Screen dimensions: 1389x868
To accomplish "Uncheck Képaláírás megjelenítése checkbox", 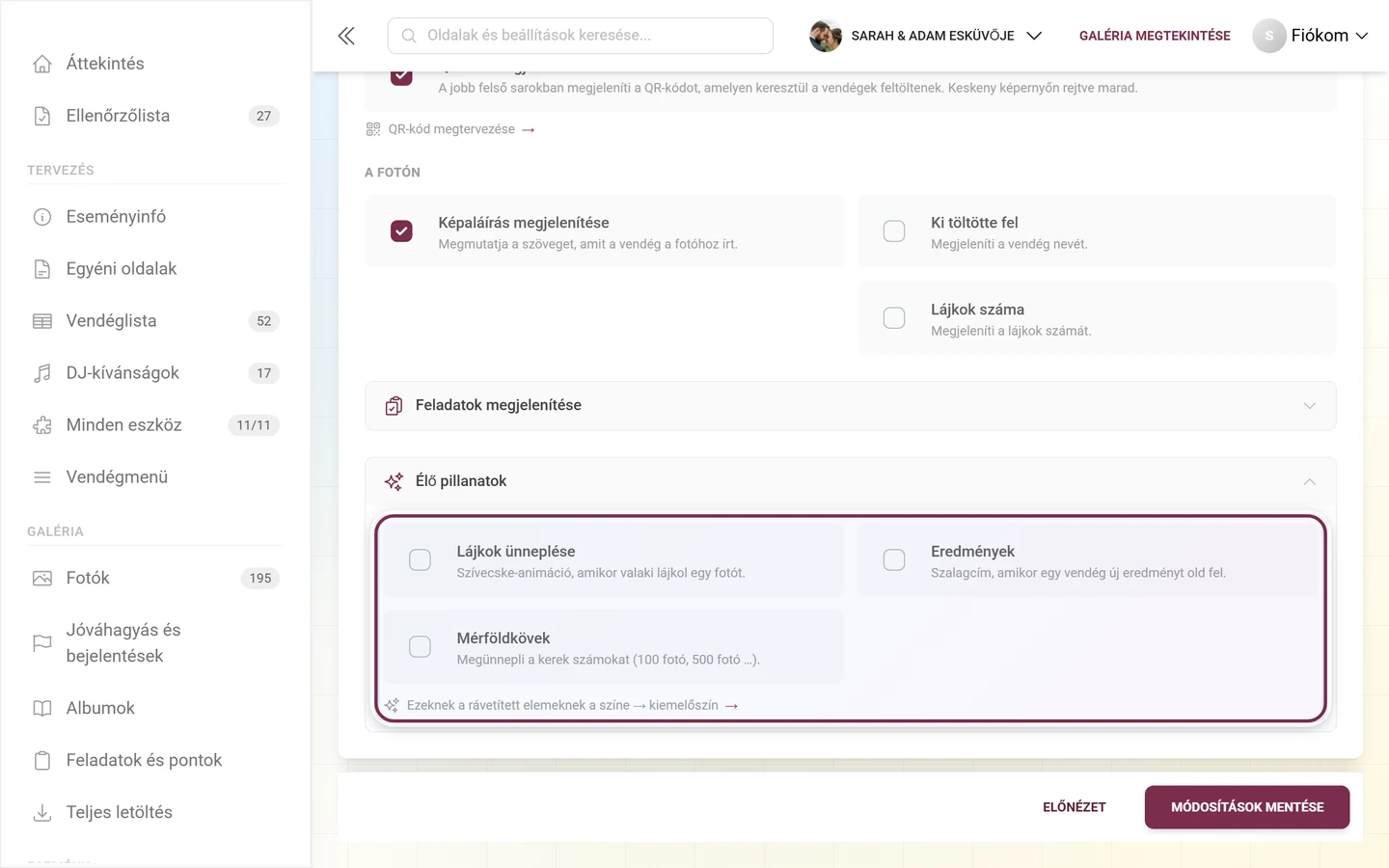I will tap(401, 231).
